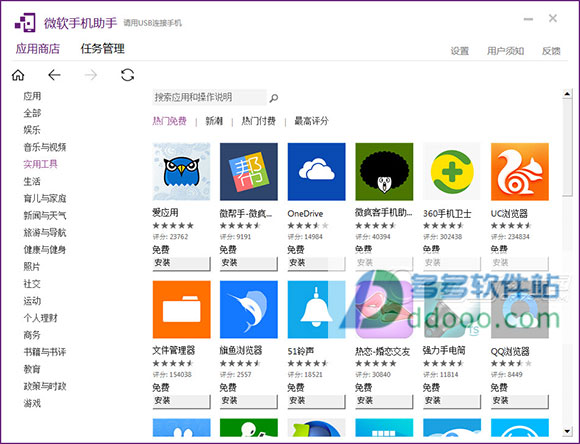This screenshot has width=580, height=444.
Task: Select the 政策与时政 category
Action: [x=45, y=386]
